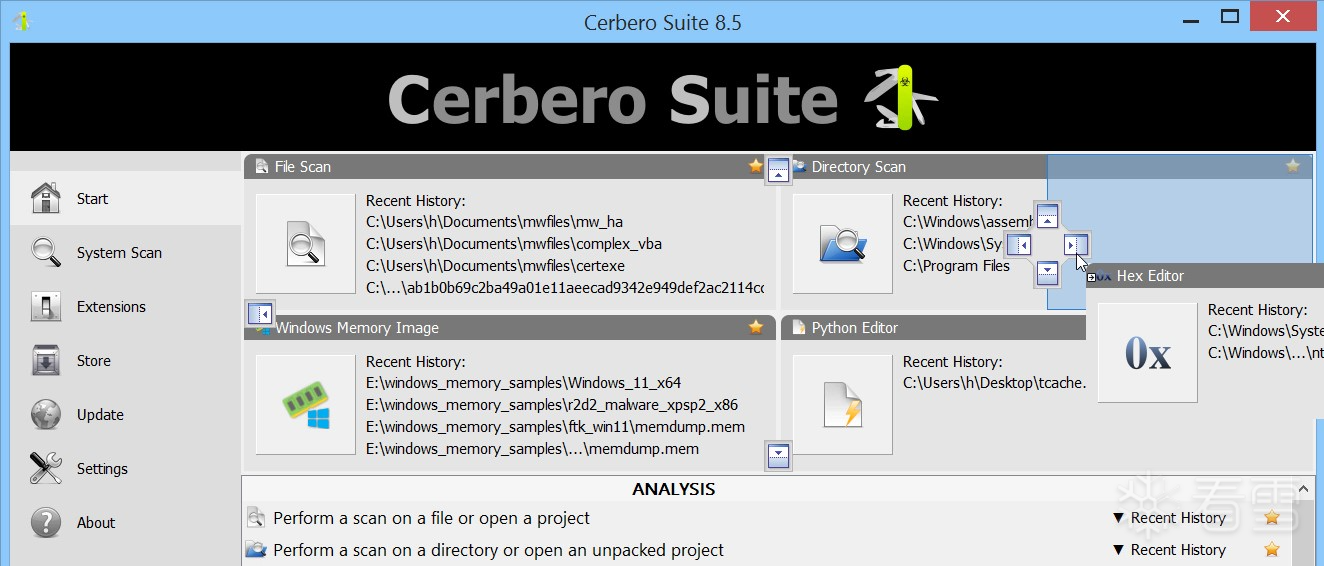1324x566 pixels.
Task: Click the app icon in title bar
Action: click(21, 21)
